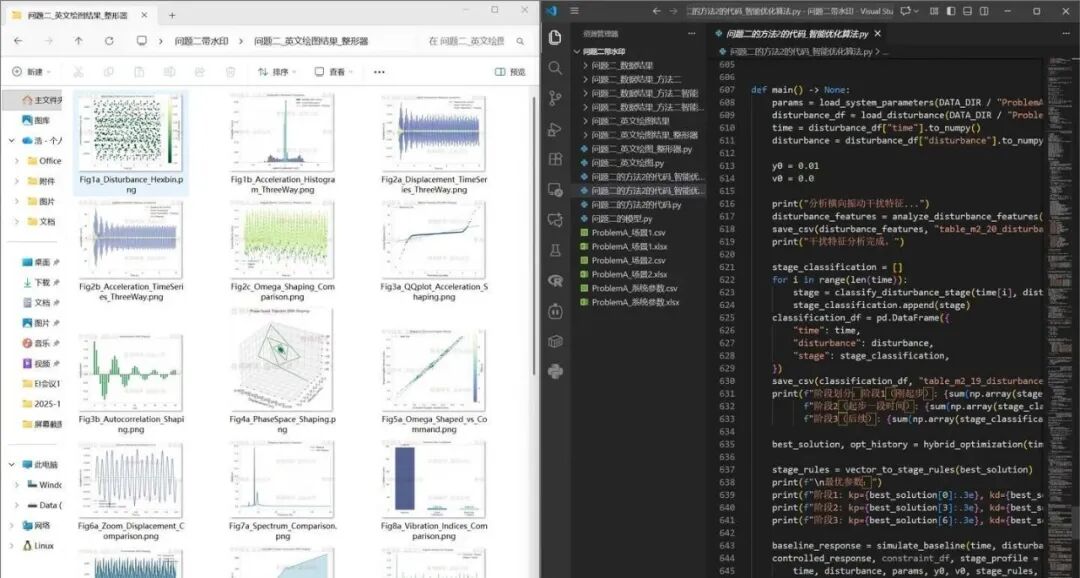1080x578 pixels.
Task: Expand the Office folder in File Explorer sidebar
Action: pos(17,161)
